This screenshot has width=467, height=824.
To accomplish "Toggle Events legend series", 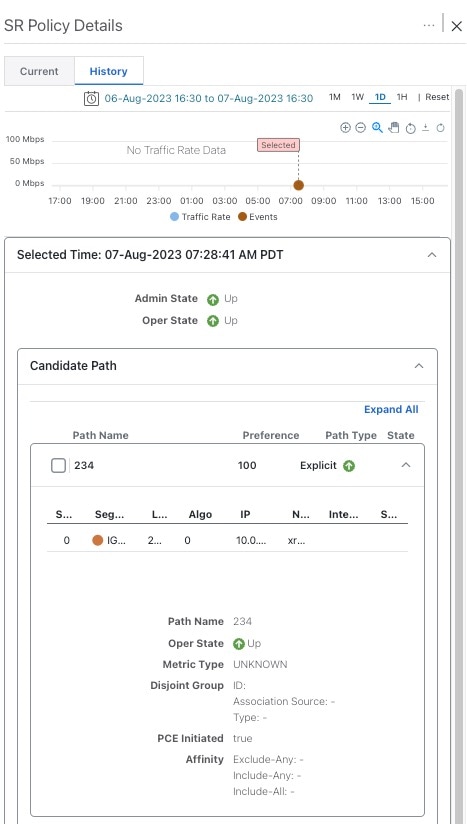I will click(x=257, y=217).
